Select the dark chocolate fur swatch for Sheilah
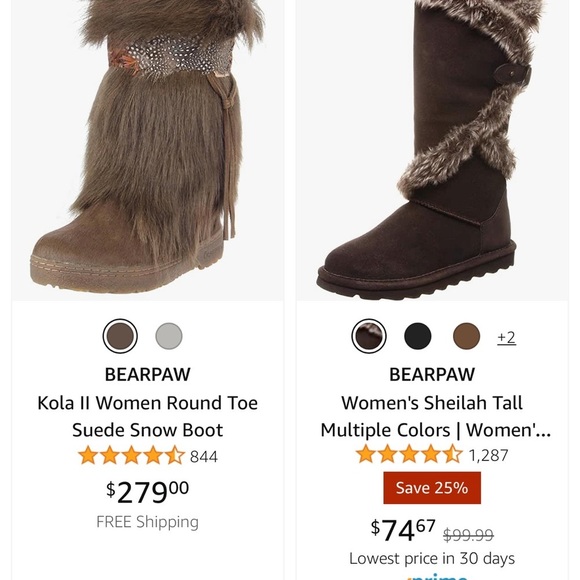This screenshot has height=580, width=580. pyautogui.click(x=368, y=336)
